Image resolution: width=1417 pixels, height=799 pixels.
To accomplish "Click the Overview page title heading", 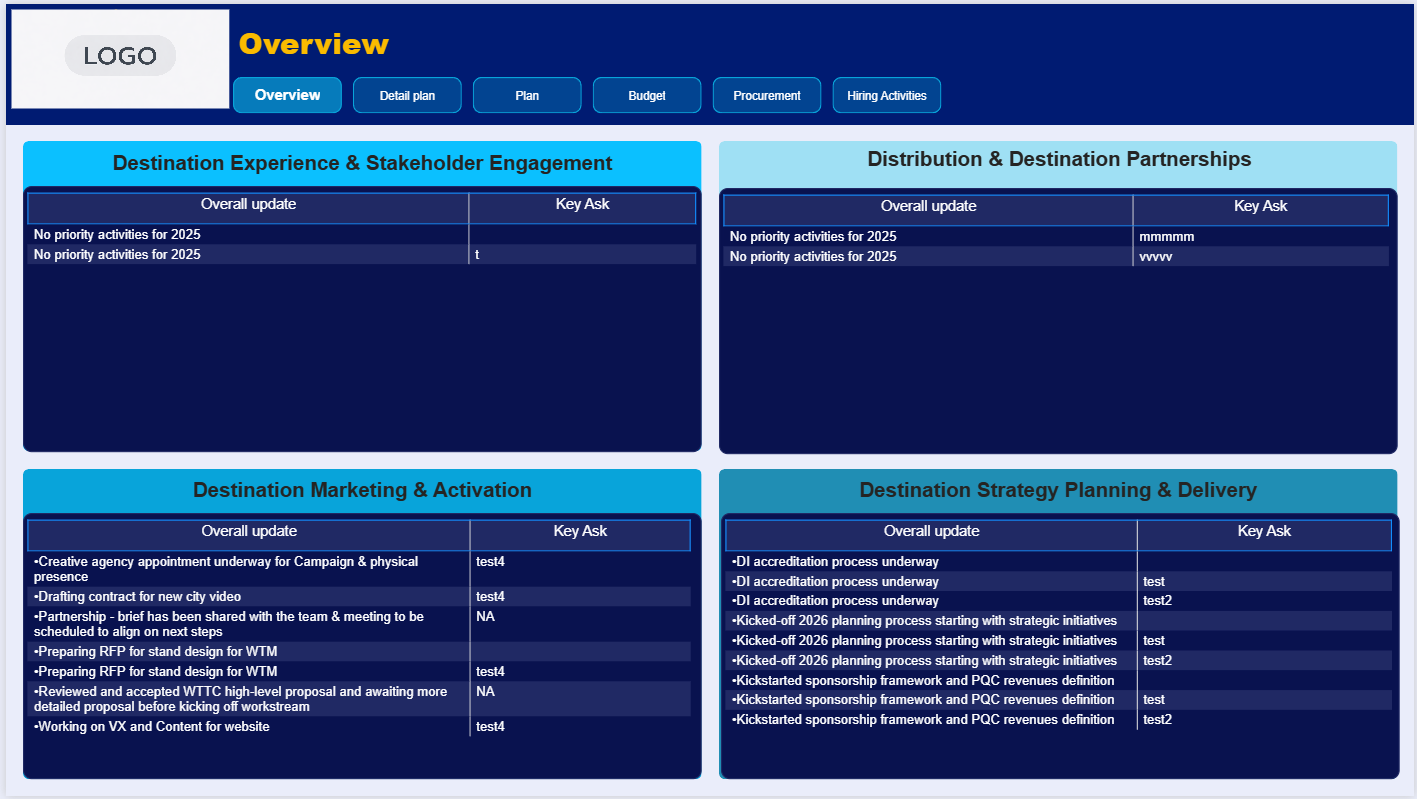I will [313, 44].
